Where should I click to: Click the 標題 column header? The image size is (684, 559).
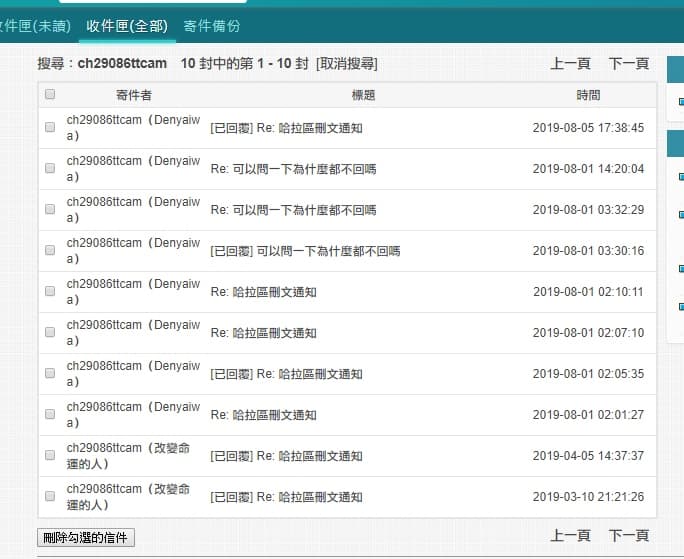pyautogui.click(x=363, y=95)
